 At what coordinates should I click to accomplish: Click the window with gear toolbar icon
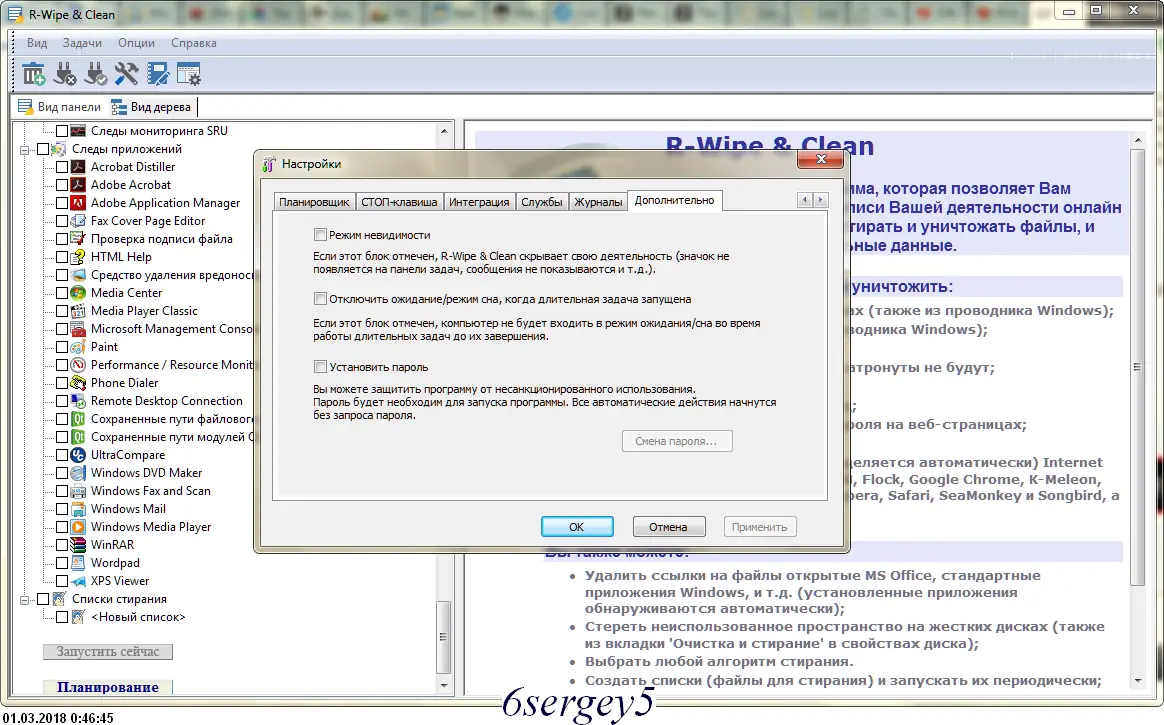pos(189,73)
